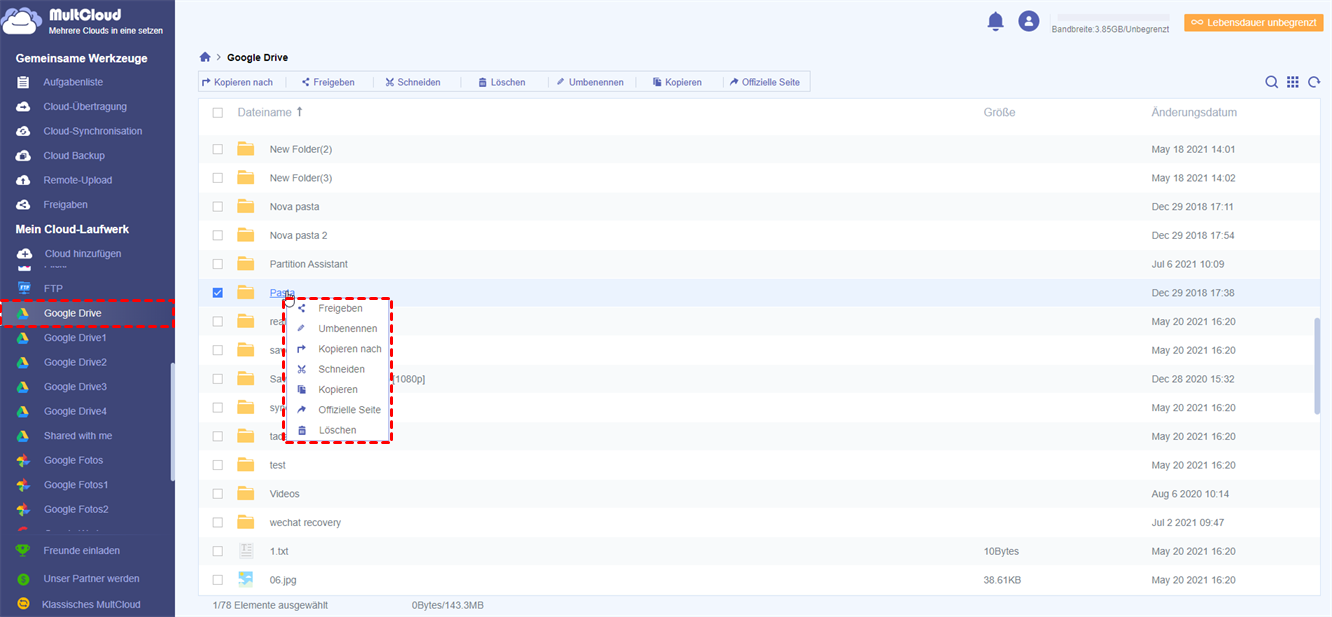This screenshot has width=1332, height=617.
Task: Open Google Fotos1 in sidebar
Action: 76,485
